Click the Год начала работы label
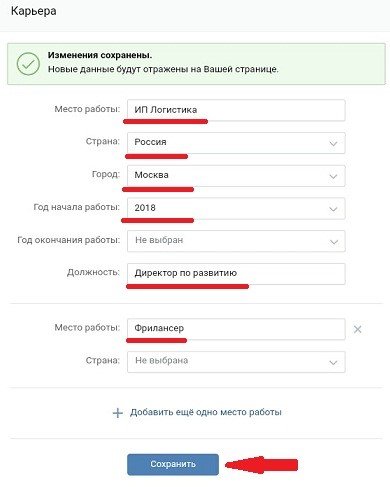The height and width of the screenshot is (487, 390). 76,207
